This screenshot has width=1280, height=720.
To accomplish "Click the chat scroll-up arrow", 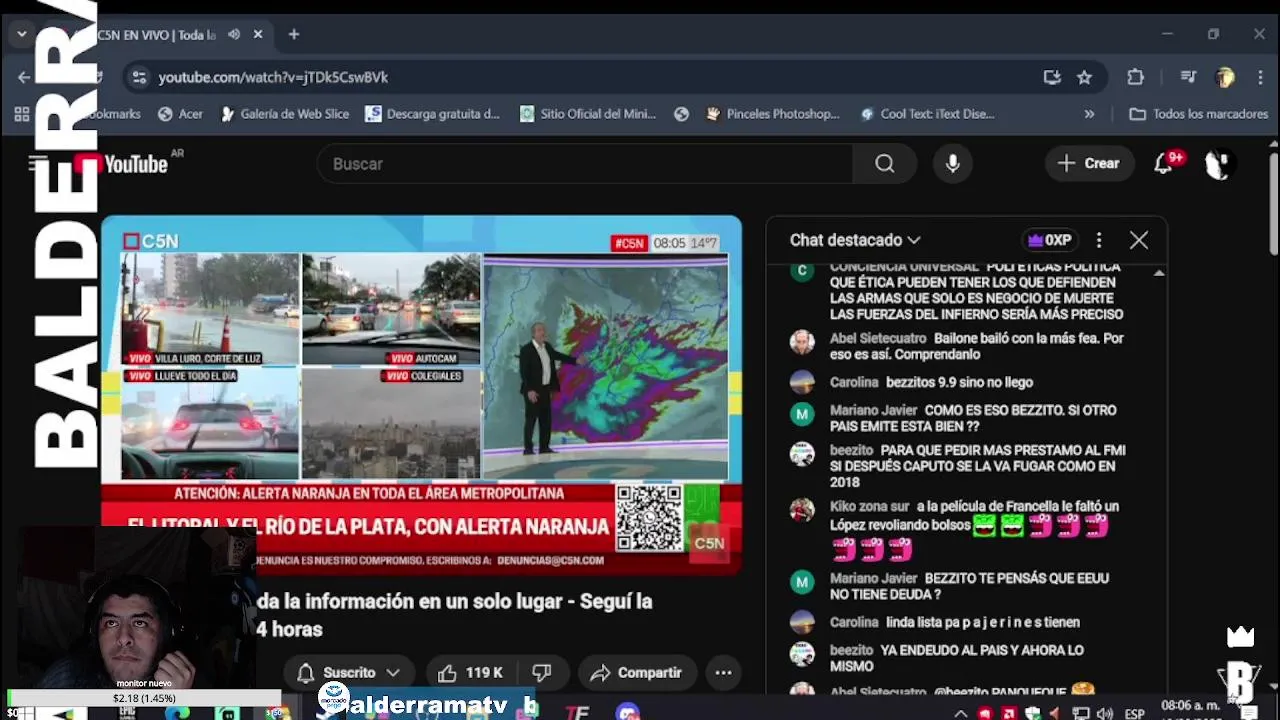I will pyautogui.click(x=1159, y=273).
